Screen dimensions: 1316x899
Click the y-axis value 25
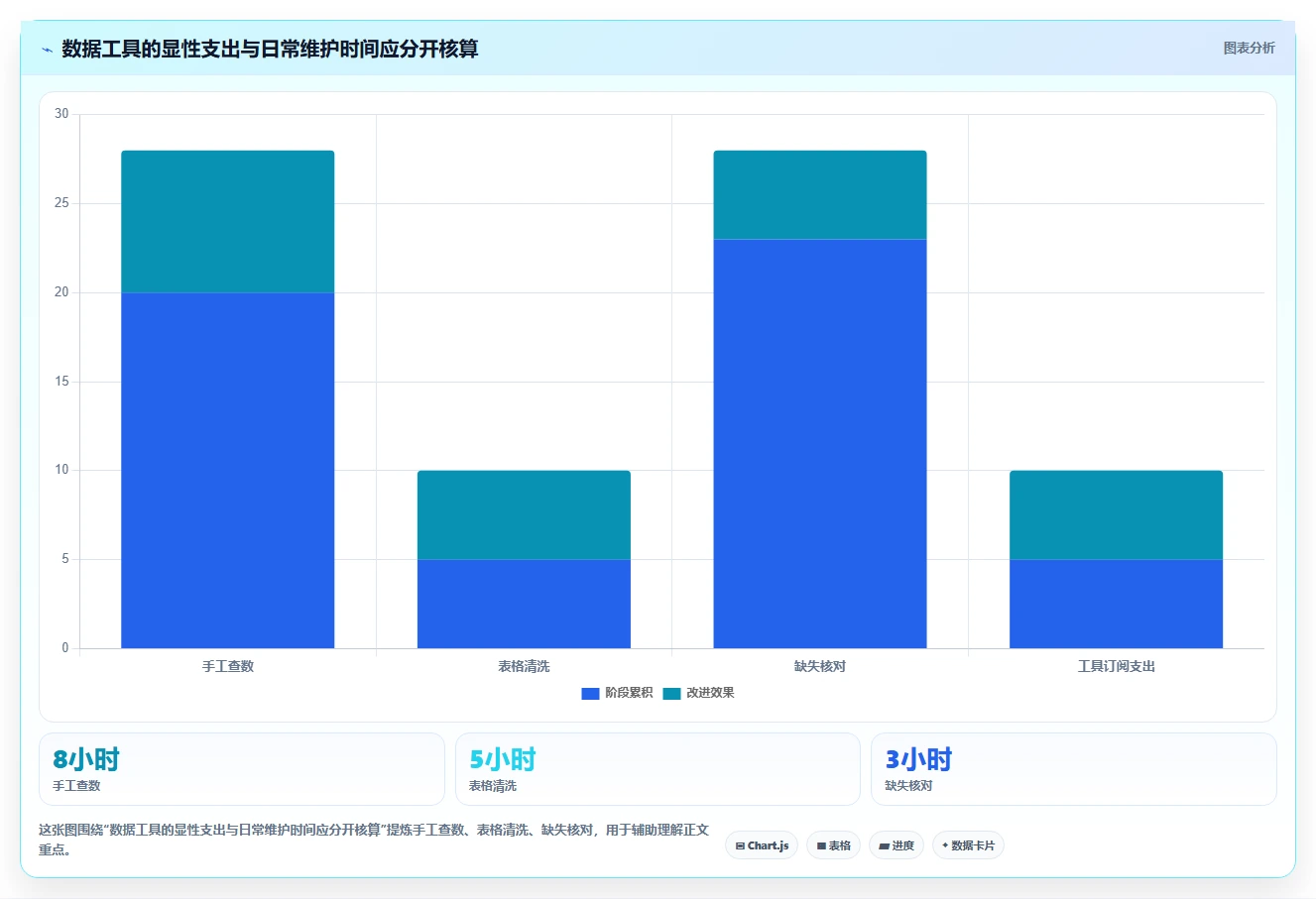click(61, 203)
